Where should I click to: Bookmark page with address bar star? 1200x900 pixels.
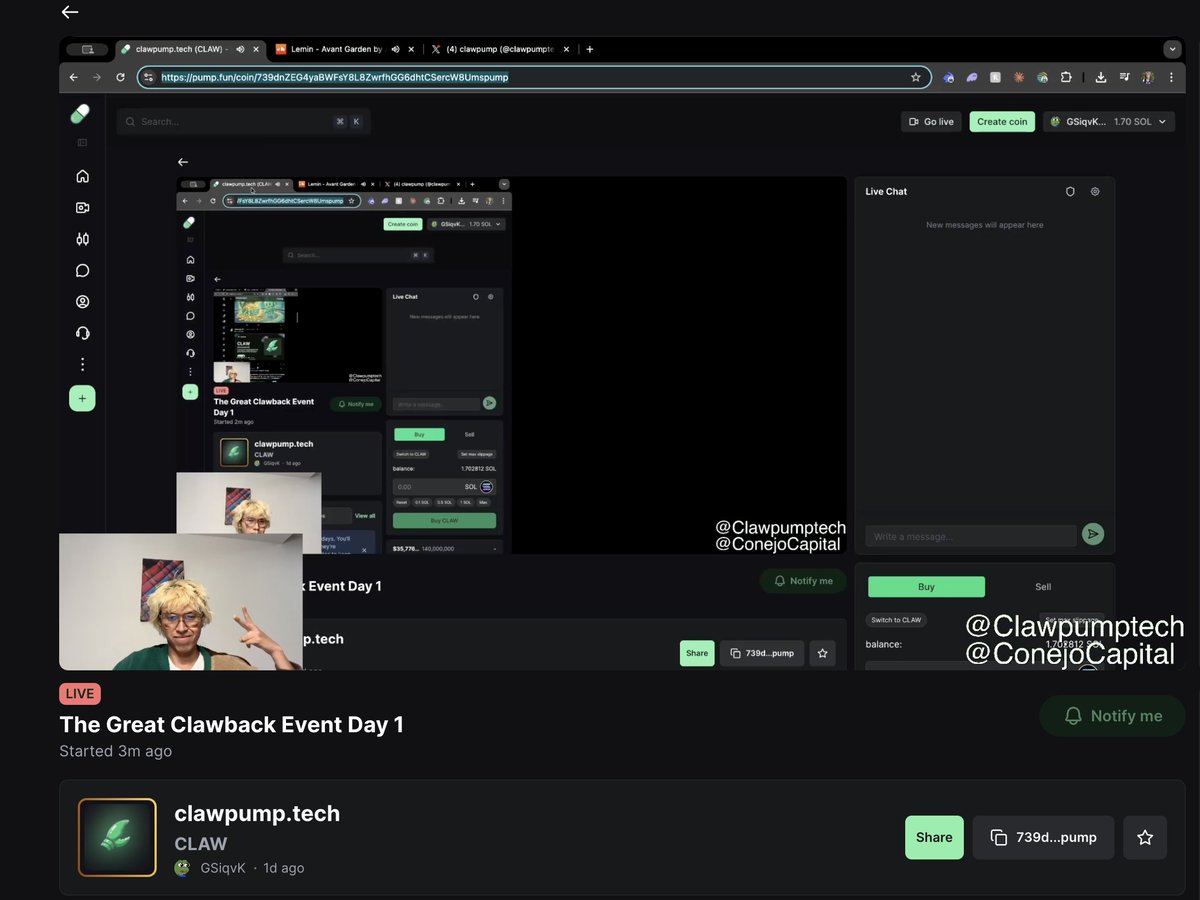(915, 77)
